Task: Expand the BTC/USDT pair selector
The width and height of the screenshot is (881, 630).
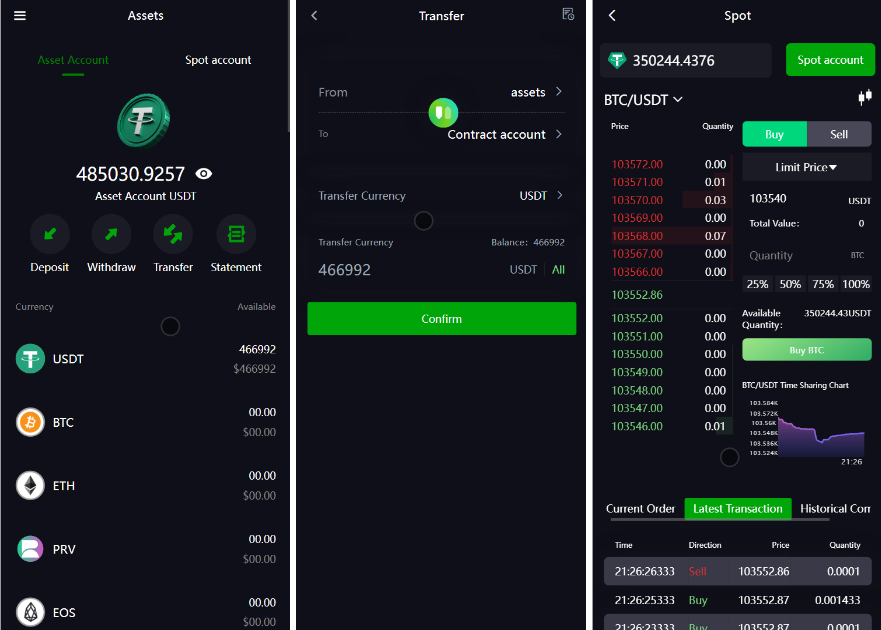Action: 643,100
